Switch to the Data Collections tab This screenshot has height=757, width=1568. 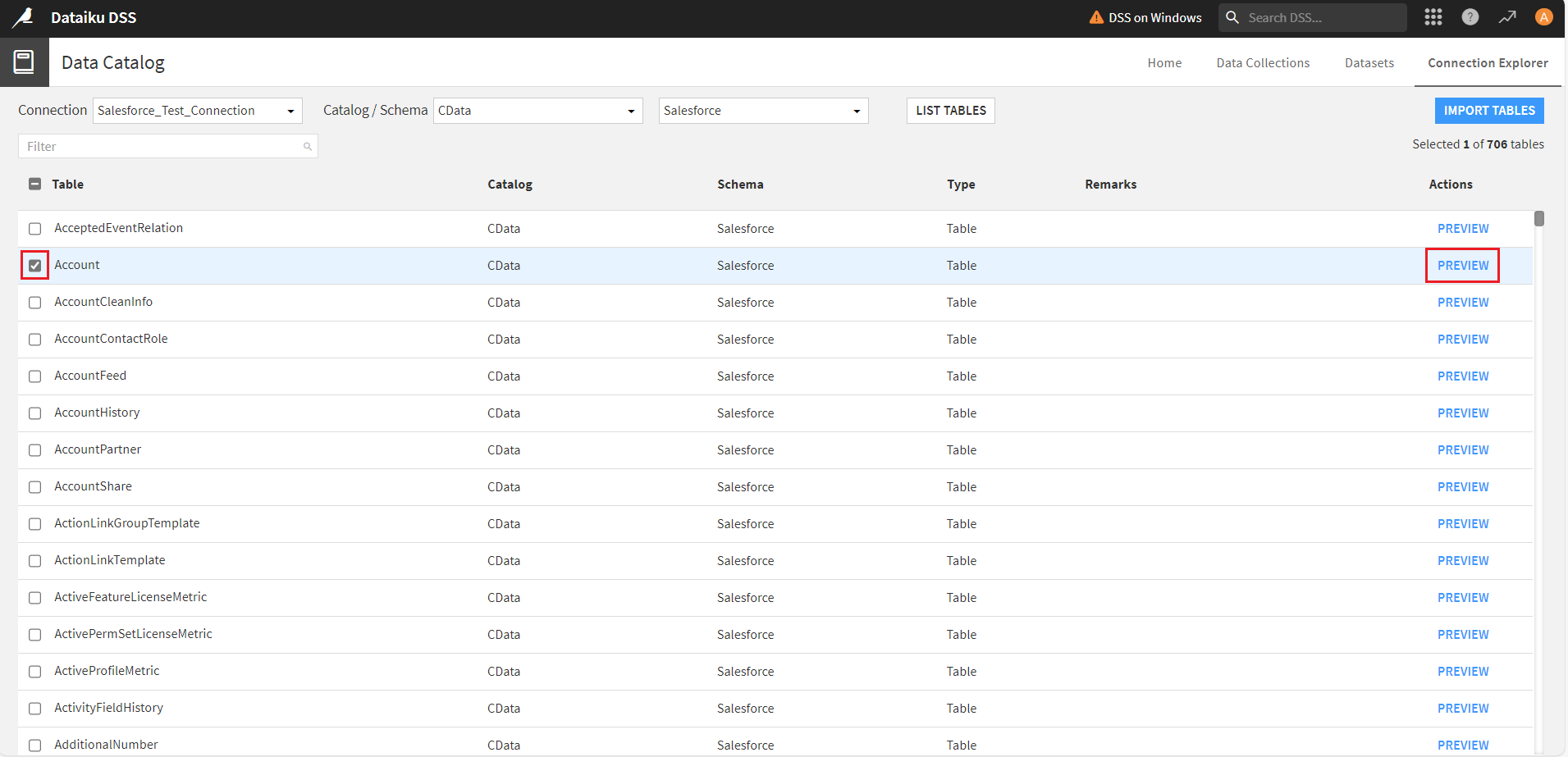click(1263, 63)
